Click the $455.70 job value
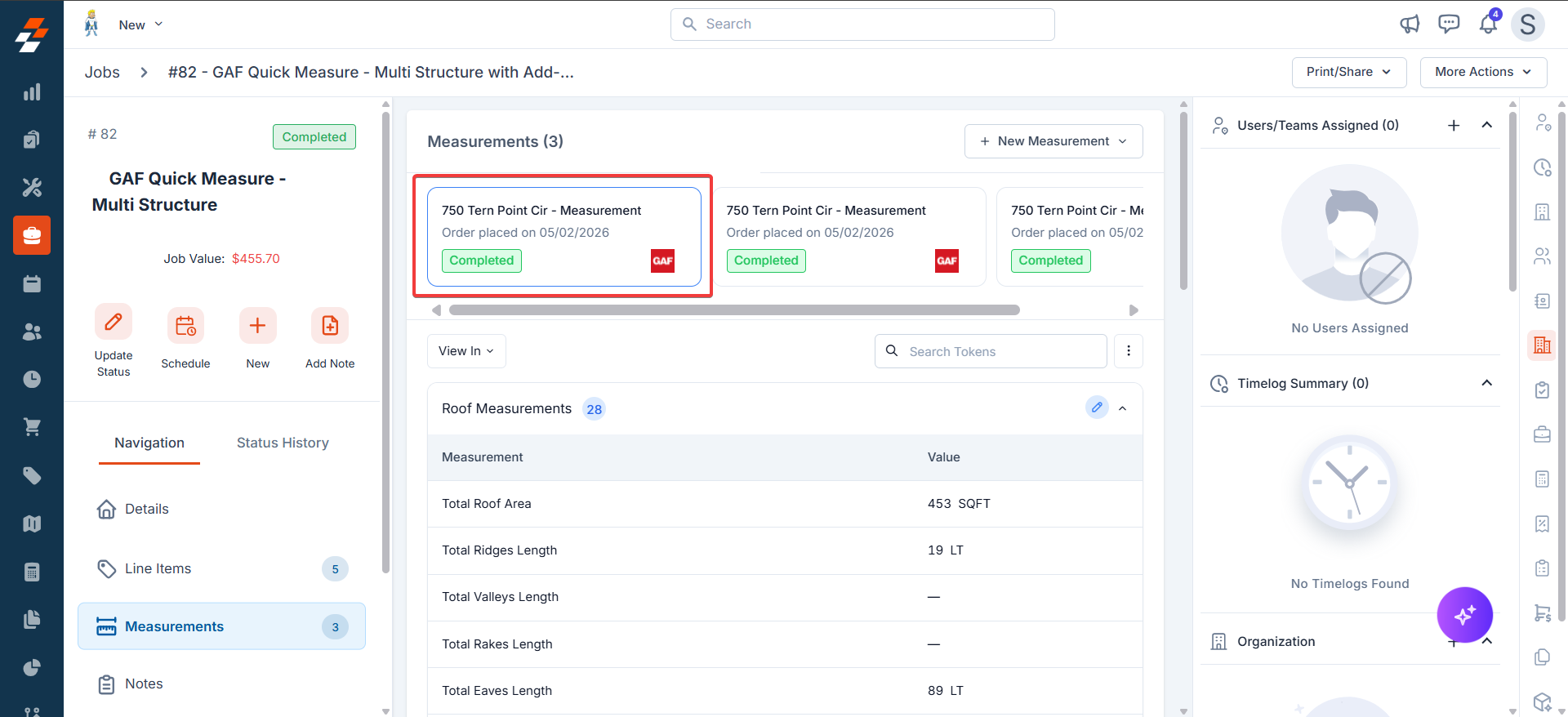Screen dimensions: 1568x717 tap(256, 259)
